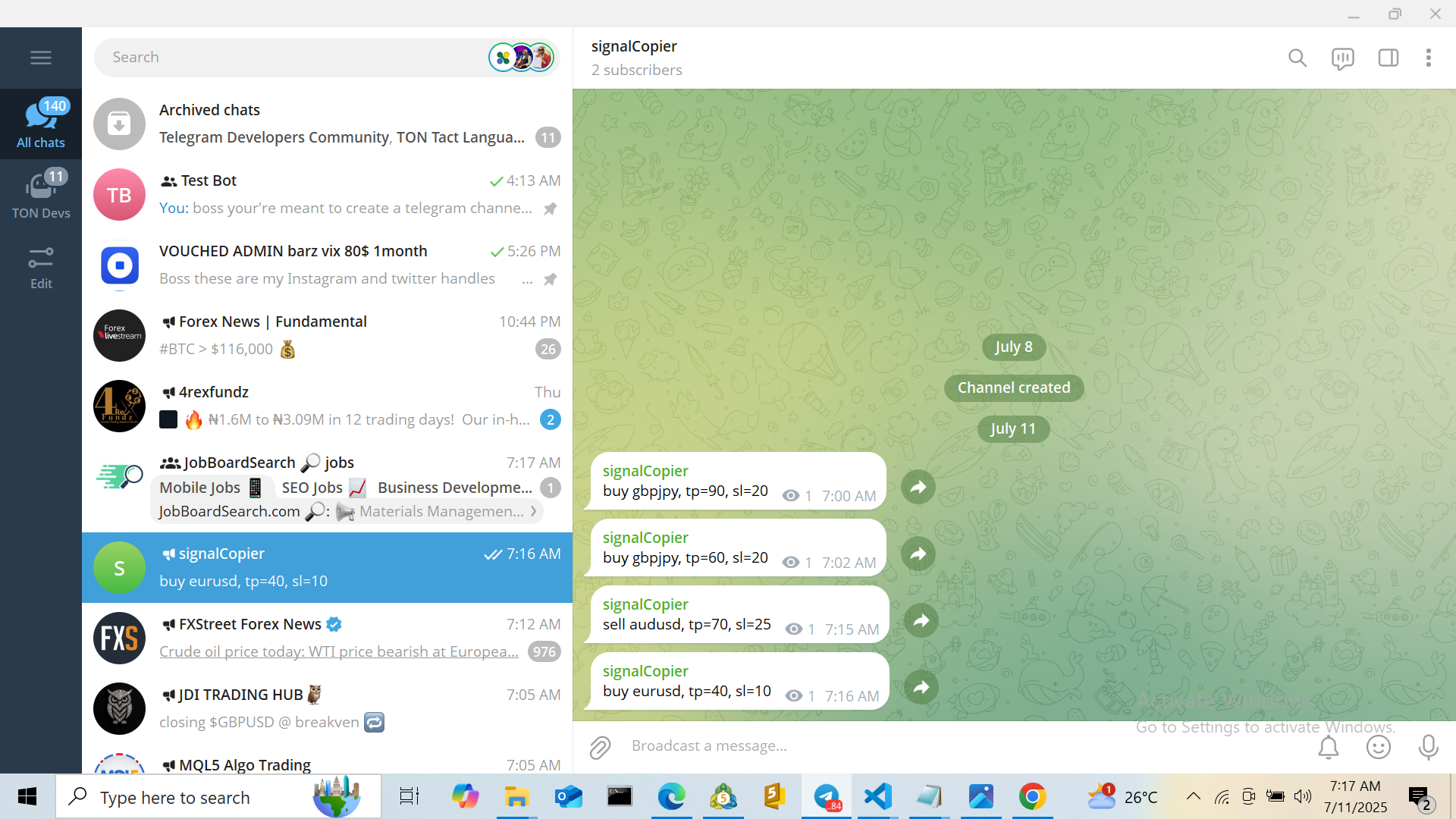The width and height of the screenshot is (1456, 819).
Task: Open the Edit folders option
Action: coord(41,268)
